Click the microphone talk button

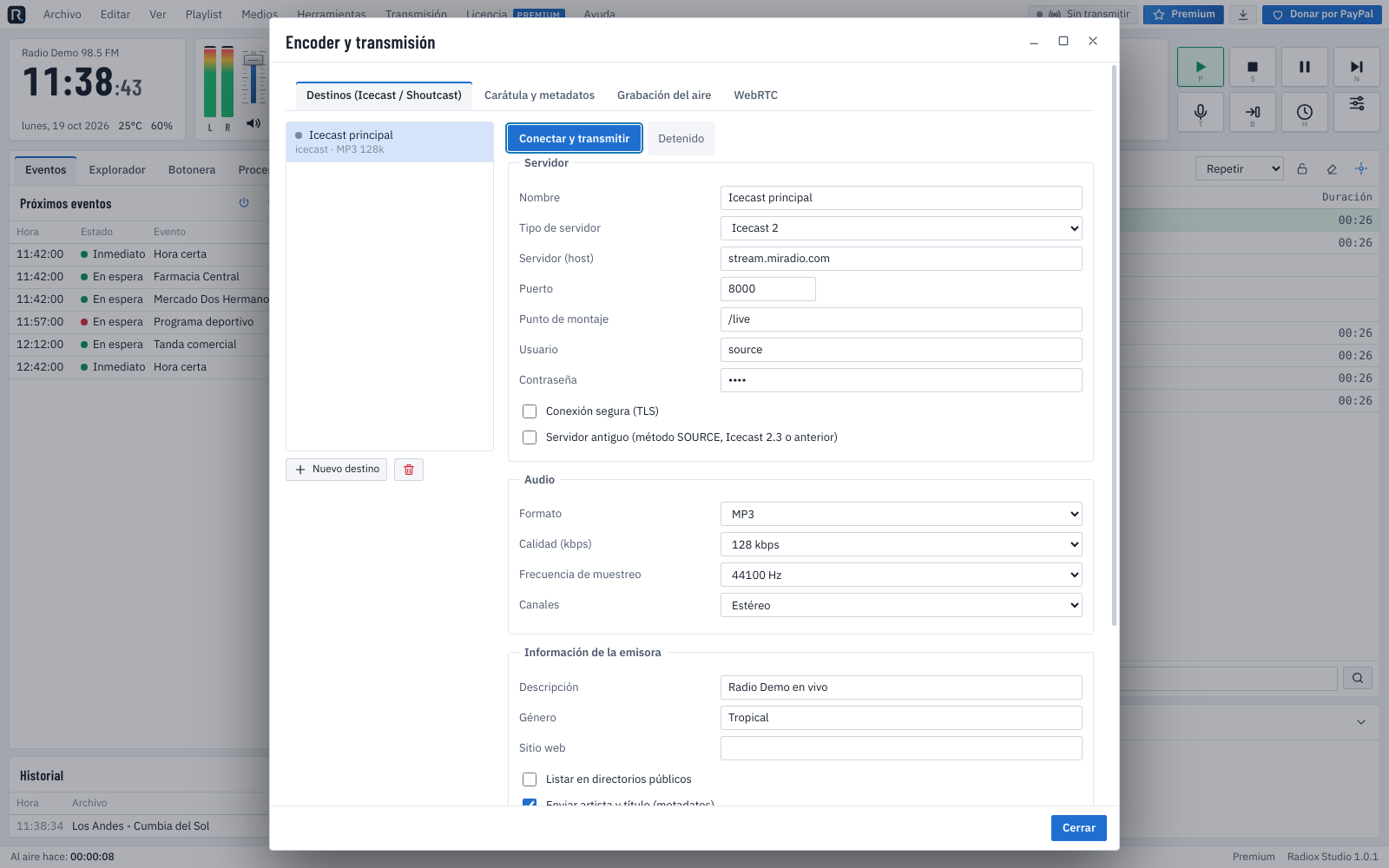point(1201,112)
